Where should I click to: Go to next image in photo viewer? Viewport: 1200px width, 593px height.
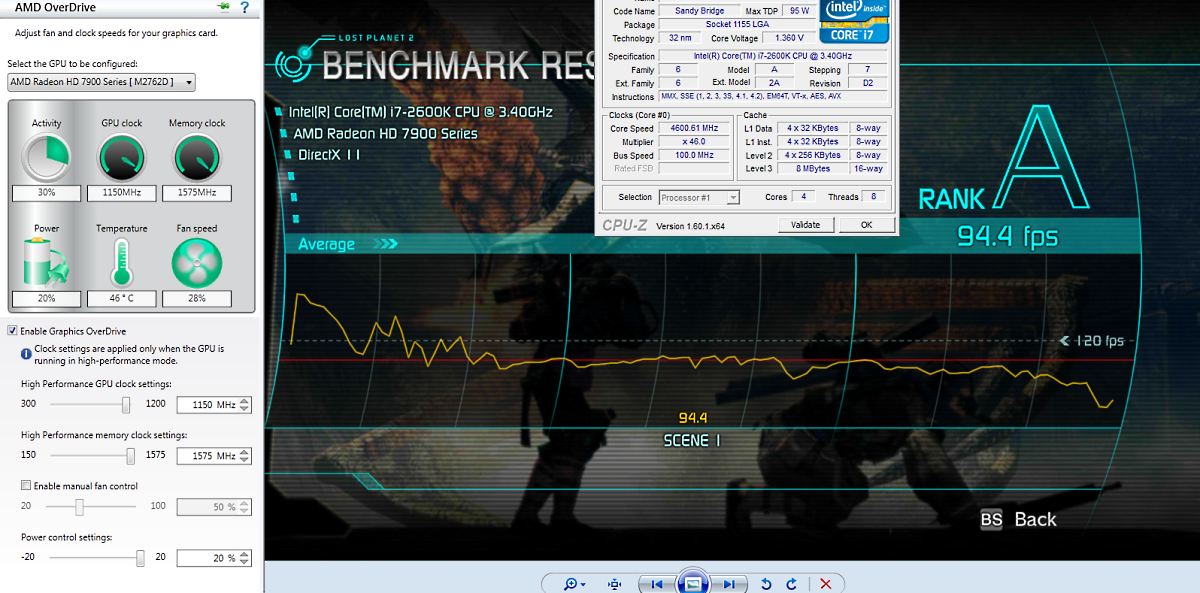pyautogui.click(x=729, y=584)
